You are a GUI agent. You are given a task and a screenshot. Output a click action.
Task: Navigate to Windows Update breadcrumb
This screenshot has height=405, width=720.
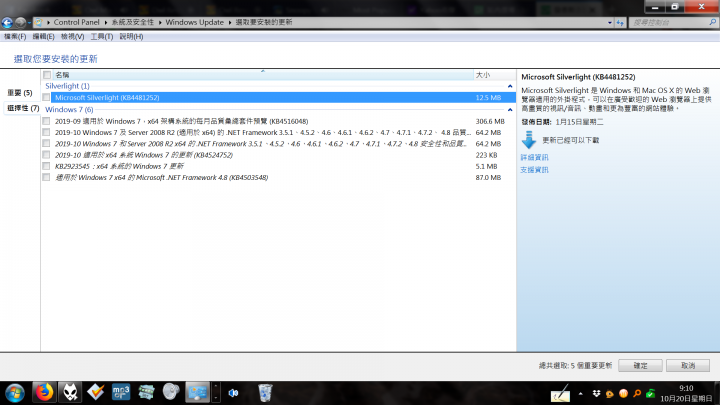pyautogui.click(x=194, y=22)
